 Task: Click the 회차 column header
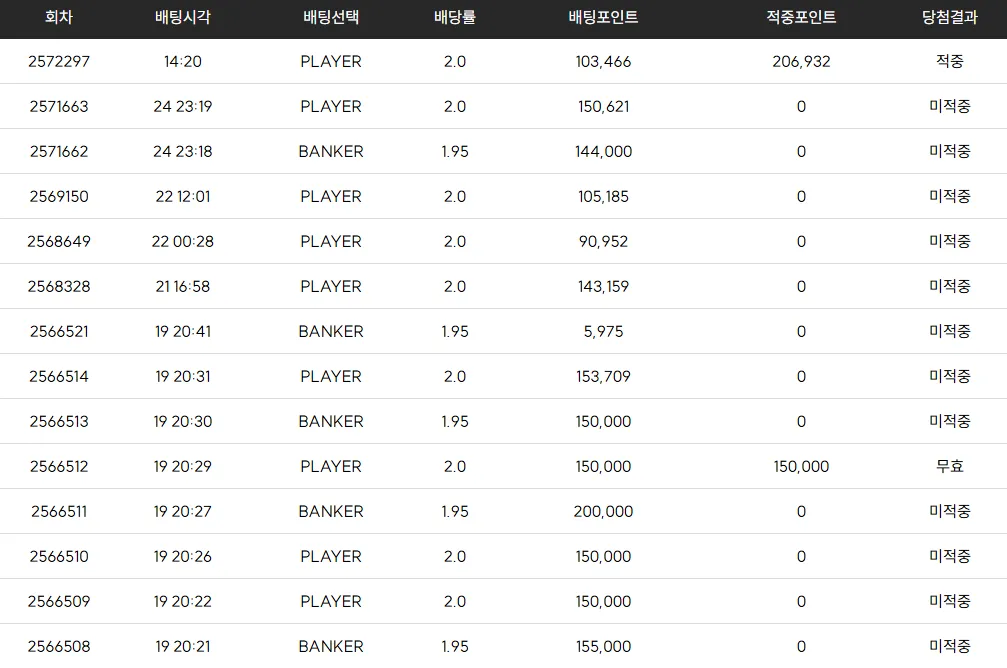click(58, 17)
